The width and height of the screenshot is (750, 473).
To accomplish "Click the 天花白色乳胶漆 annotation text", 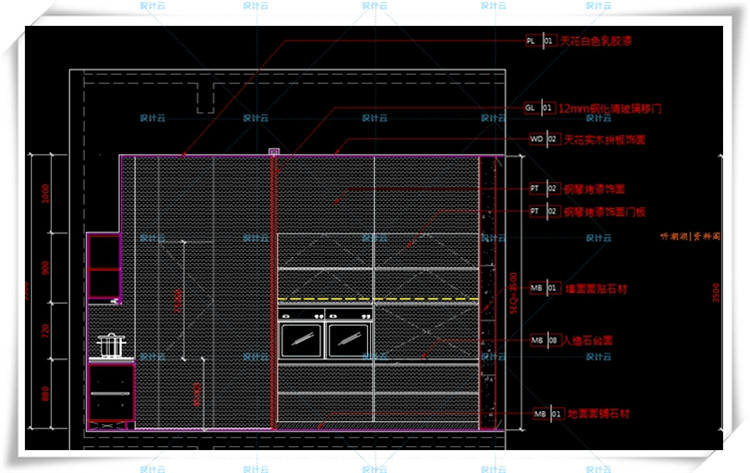I will tap(596, 41).
